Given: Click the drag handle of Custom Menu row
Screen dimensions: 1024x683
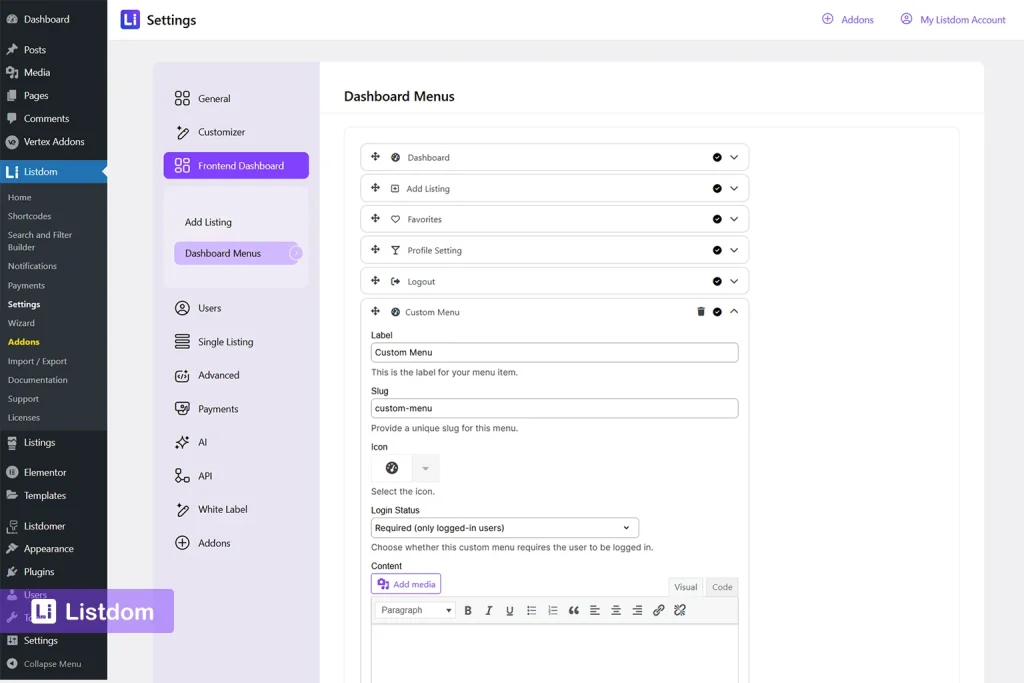Looking at the screenshot, I should [x=376, y=311].
